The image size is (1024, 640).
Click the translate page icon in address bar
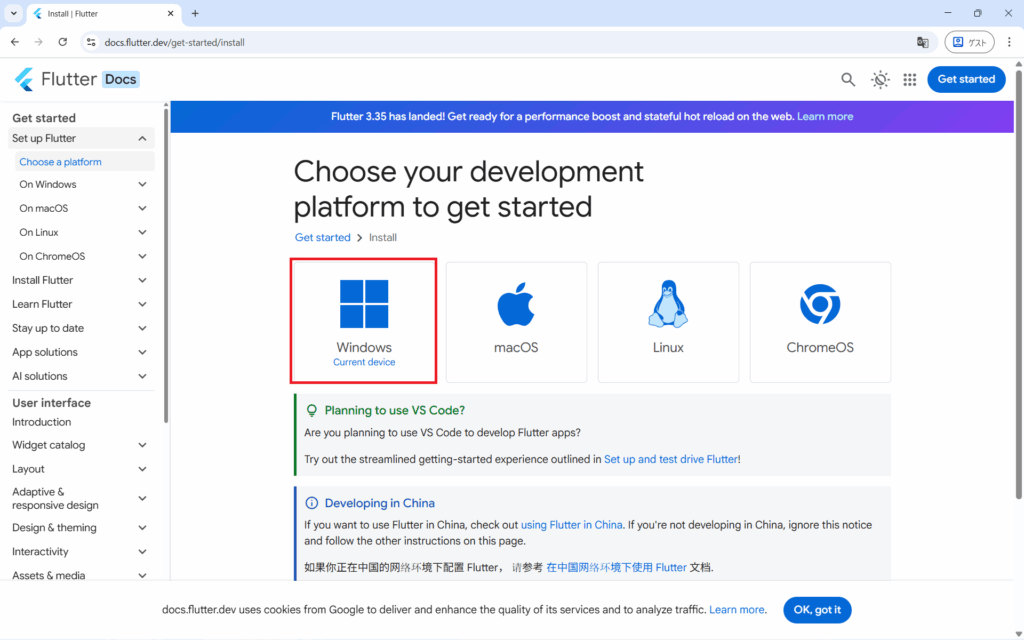pyautogui.click(x=923, y=42)
